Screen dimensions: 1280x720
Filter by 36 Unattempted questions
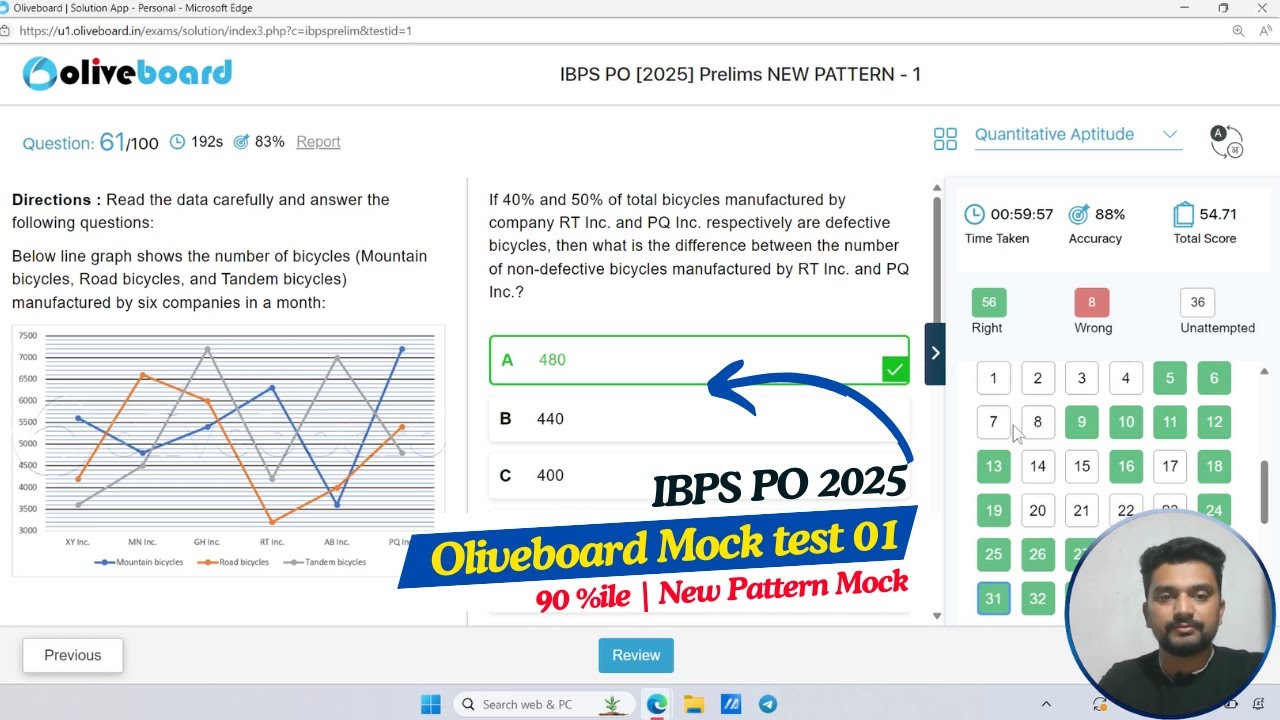coord(1197,302)
